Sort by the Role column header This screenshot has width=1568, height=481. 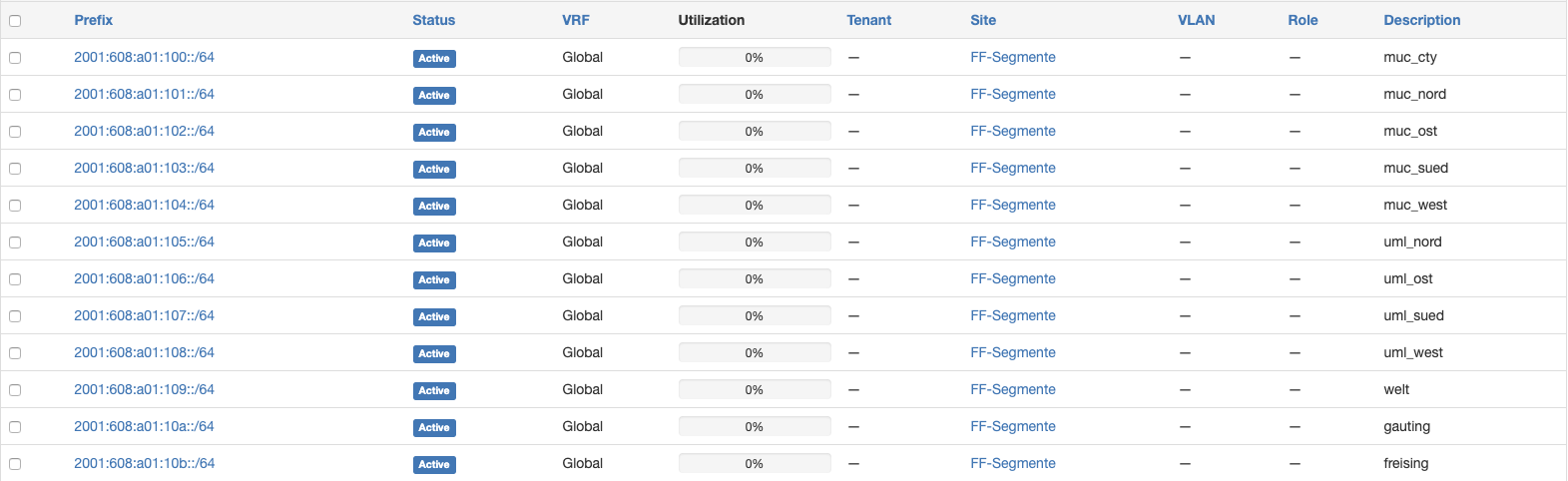(x=1303, y=20)
